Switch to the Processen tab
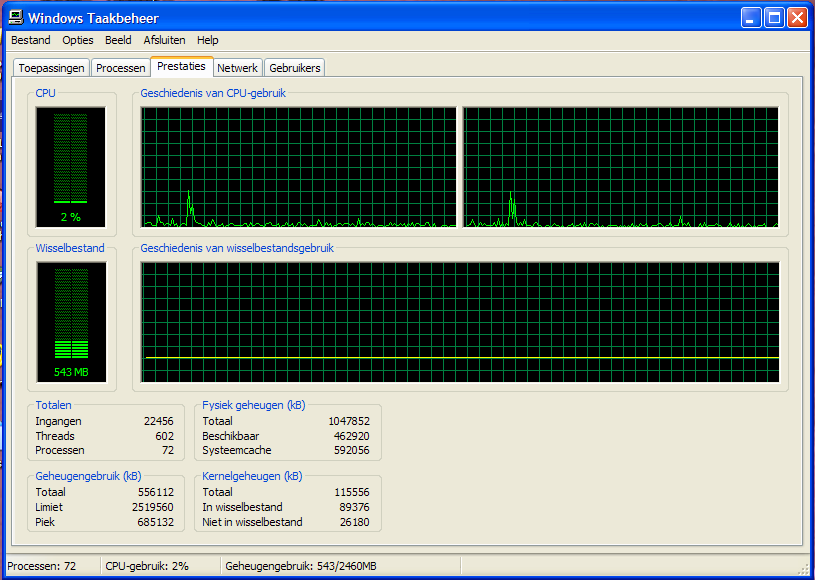This screenshot has width=815, height=580. pyautogui.click(x=121, y=68)
